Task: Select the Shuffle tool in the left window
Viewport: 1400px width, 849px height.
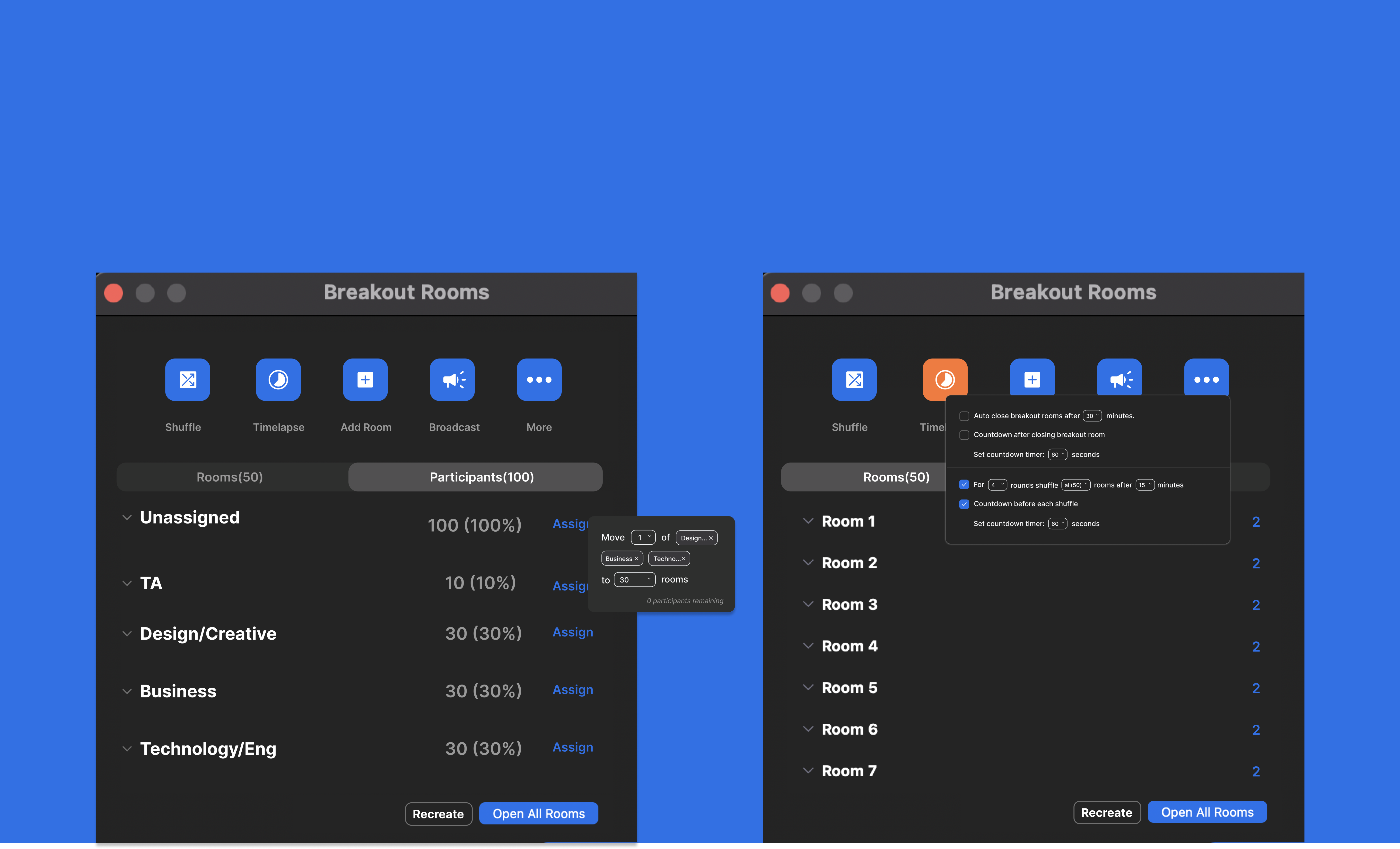Action: 187,379
